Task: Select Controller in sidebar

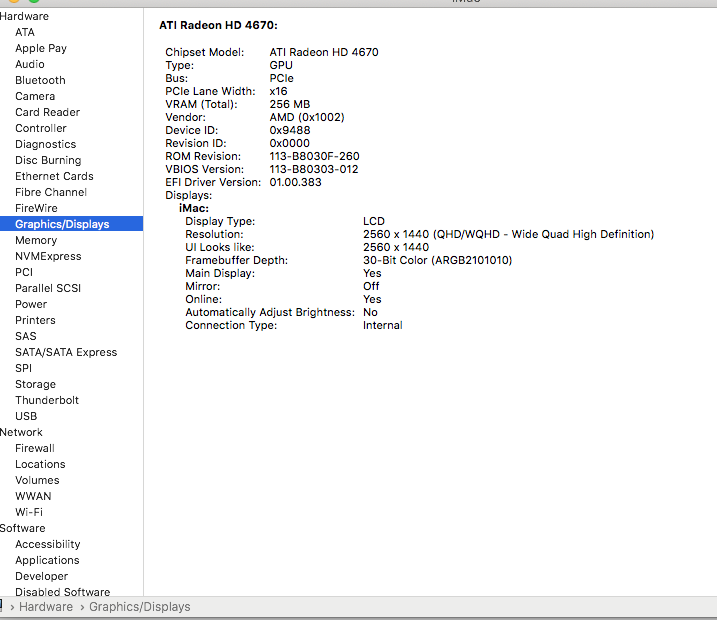Action: click(x=41, y=128)
